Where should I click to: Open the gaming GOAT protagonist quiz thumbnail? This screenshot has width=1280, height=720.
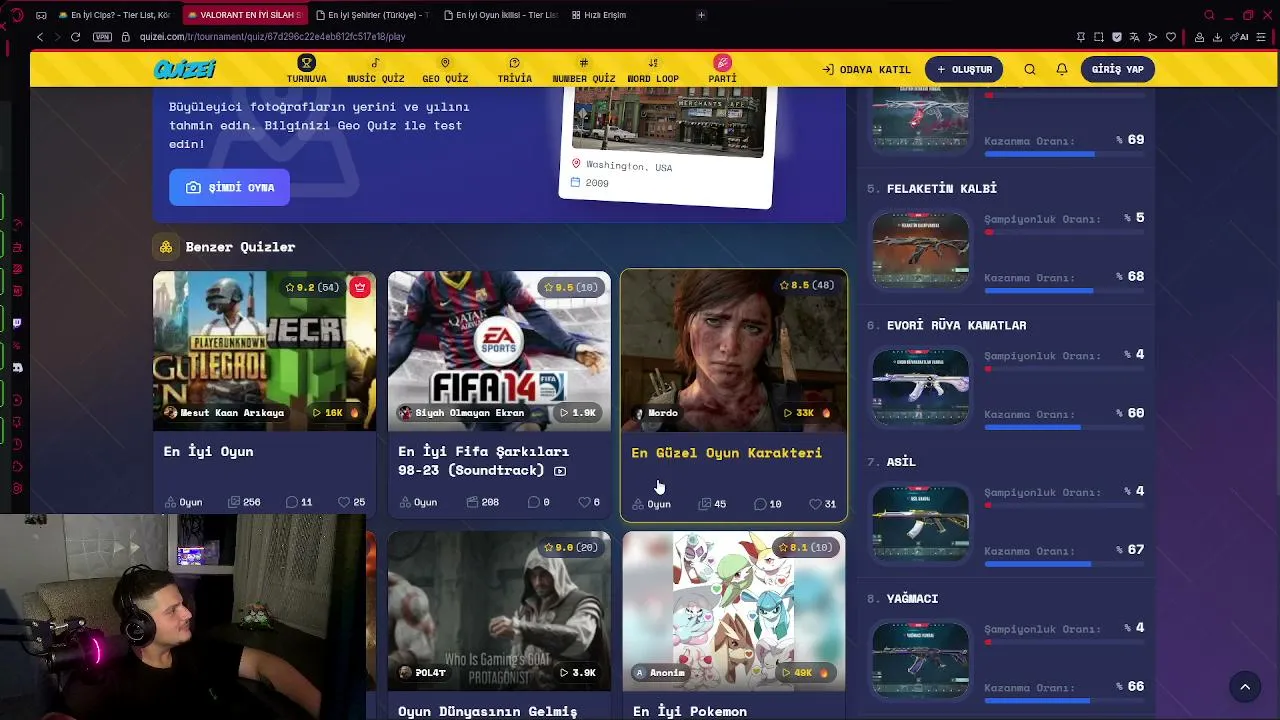tap(499, 611)
